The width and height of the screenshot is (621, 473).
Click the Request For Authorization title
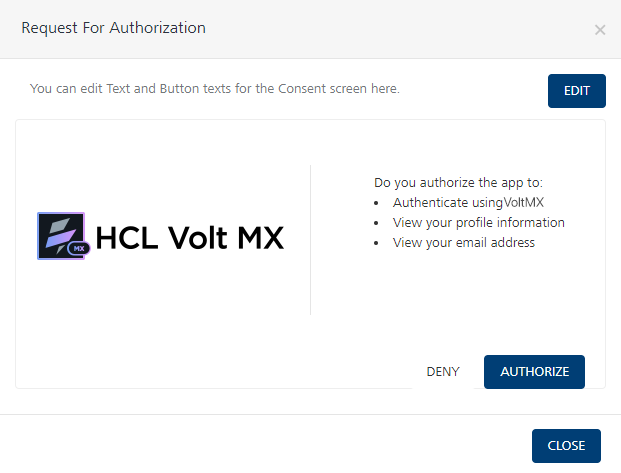point(114,28)
